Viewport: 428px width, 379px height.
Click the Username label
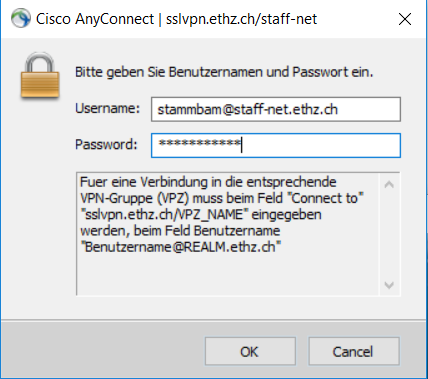click(x=107, y=108)
